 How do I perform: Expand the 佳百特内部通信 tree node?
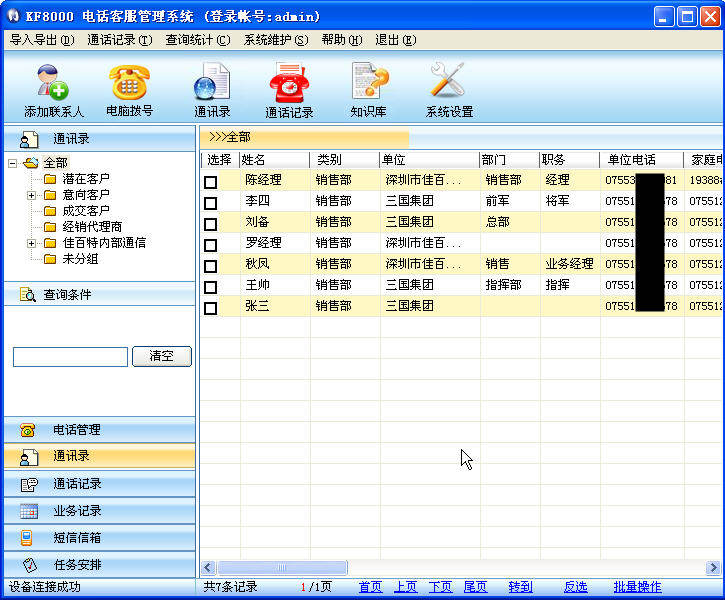[x=31, y=243]
